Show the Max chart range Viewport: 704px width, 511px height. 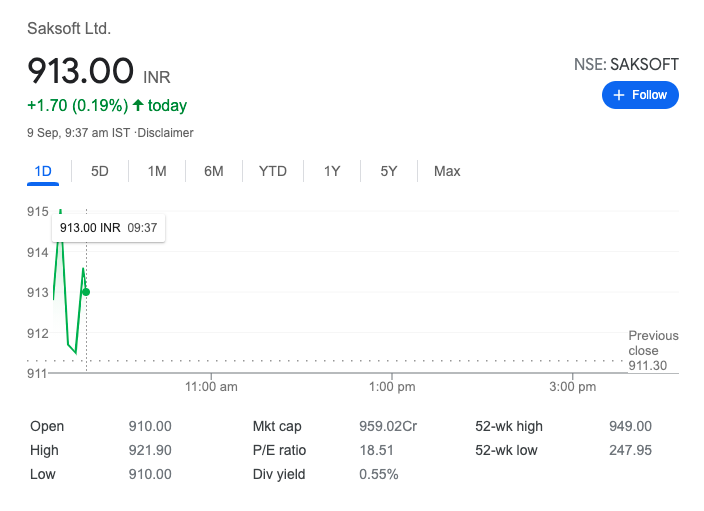click(447, 171)
